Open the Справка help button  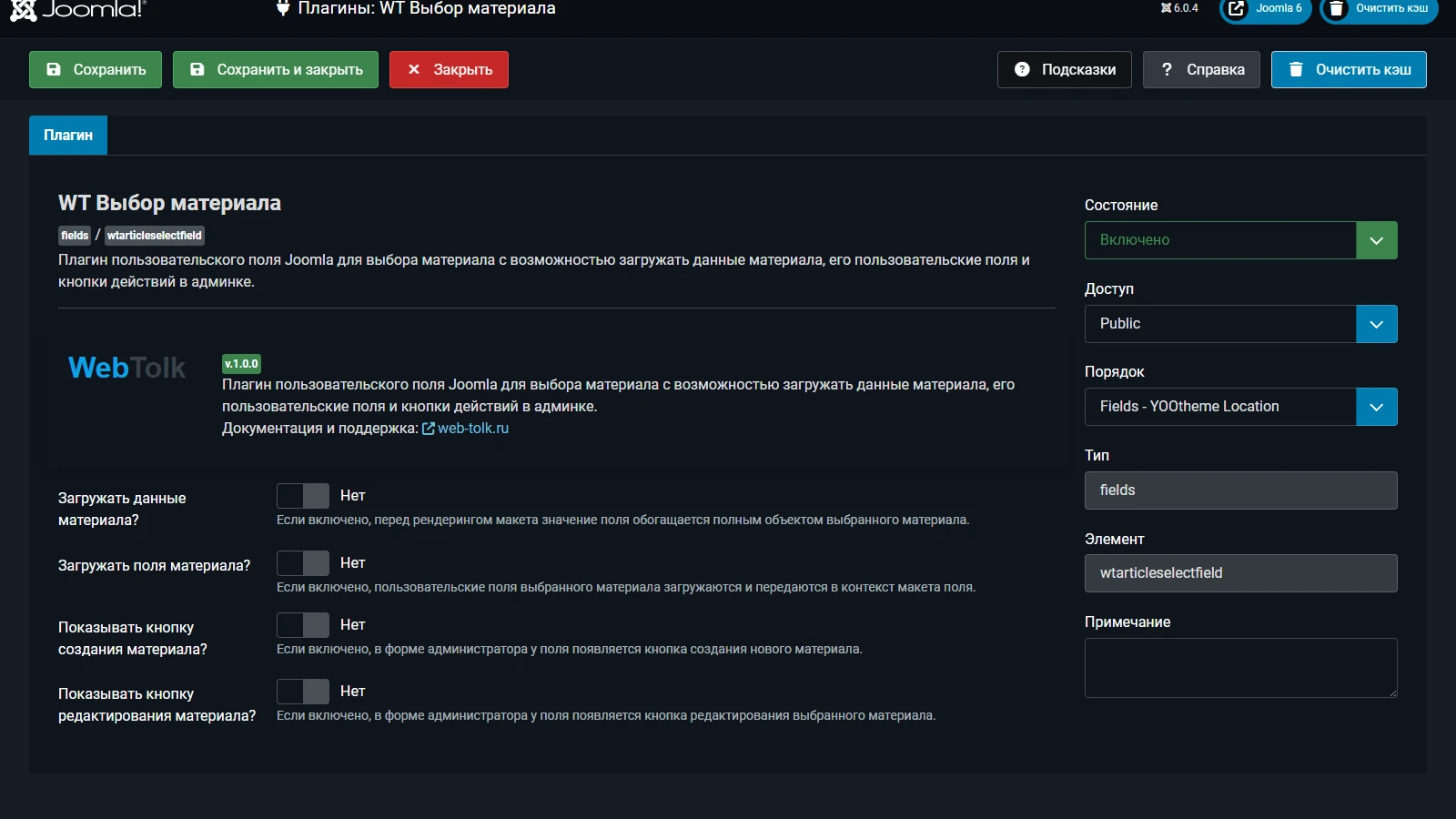[1201, 70]
